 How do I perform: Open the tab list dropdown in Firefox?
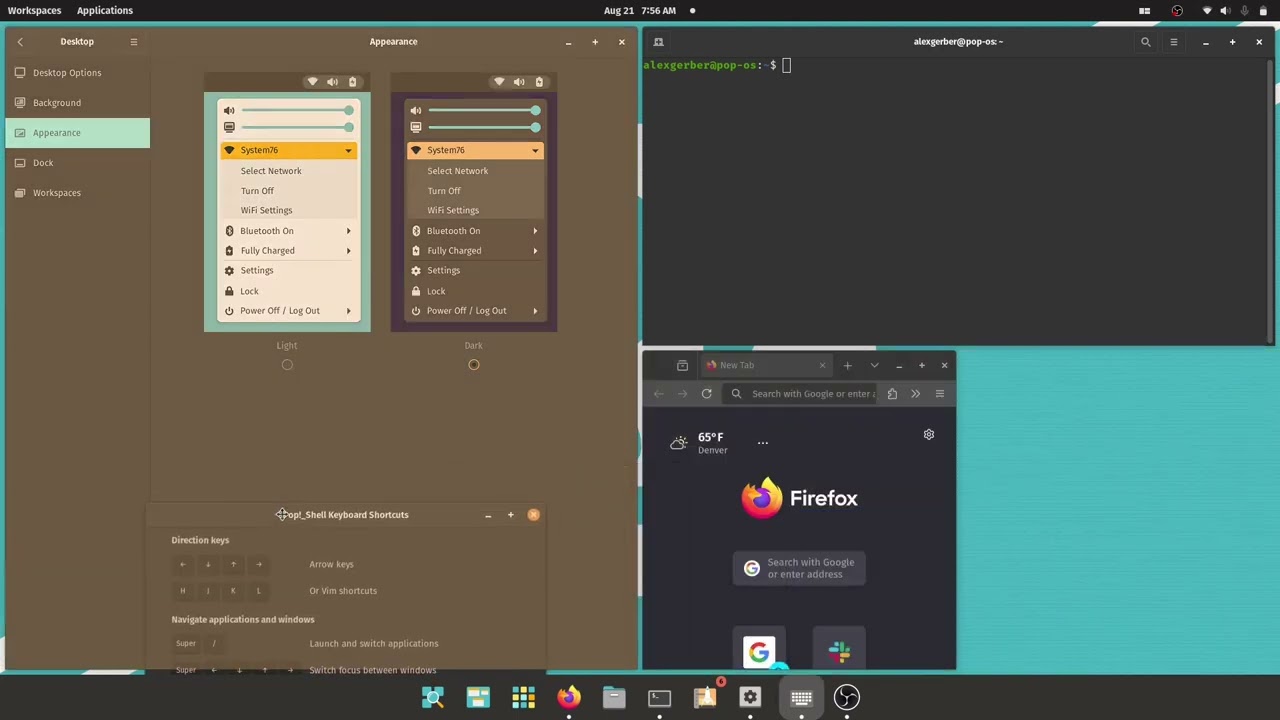[874, 365]
